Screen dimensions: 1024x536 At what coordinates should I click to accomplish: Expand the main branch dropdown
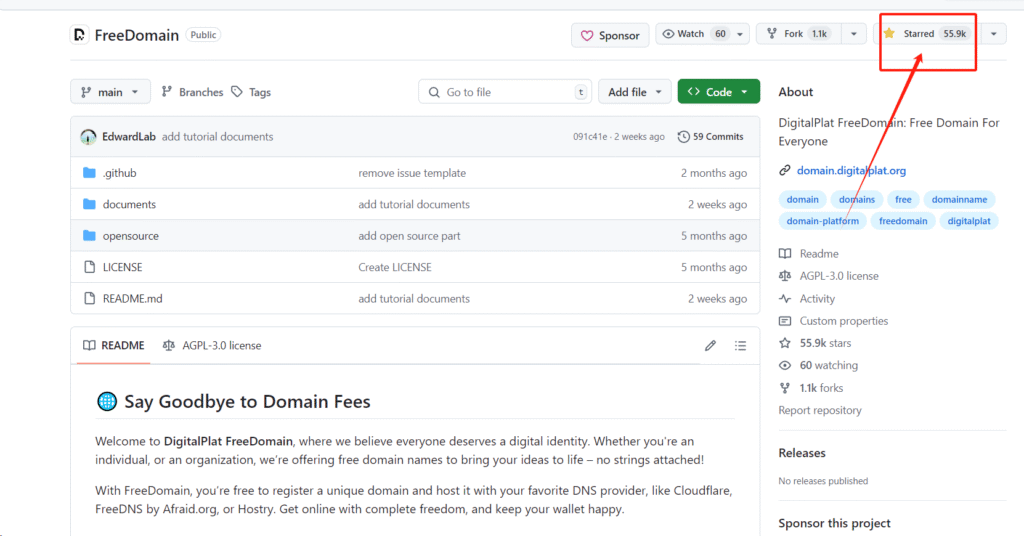[110, 92]
